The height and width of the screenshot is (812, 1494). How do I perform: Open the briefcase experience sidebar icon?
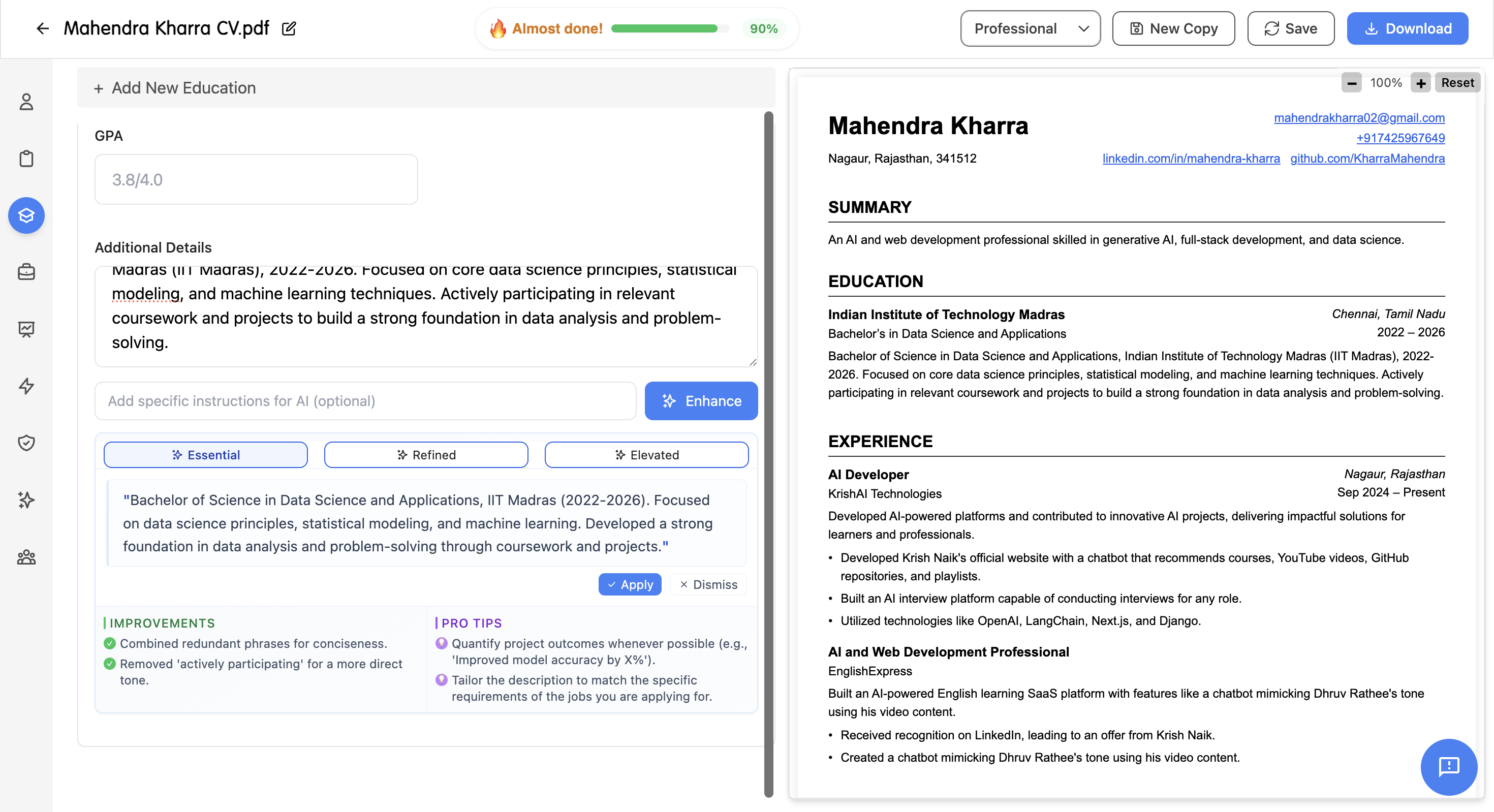click(x=26, y=271)
